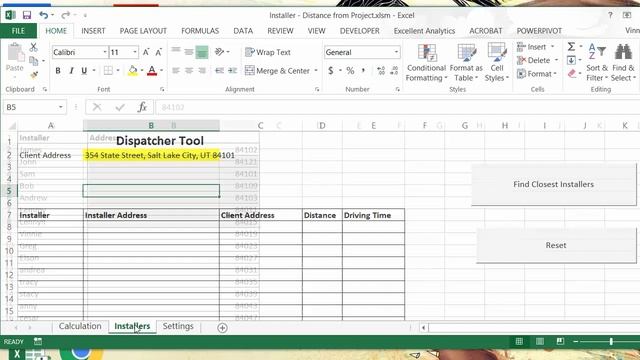Apply percent style format

coord(350,71)
